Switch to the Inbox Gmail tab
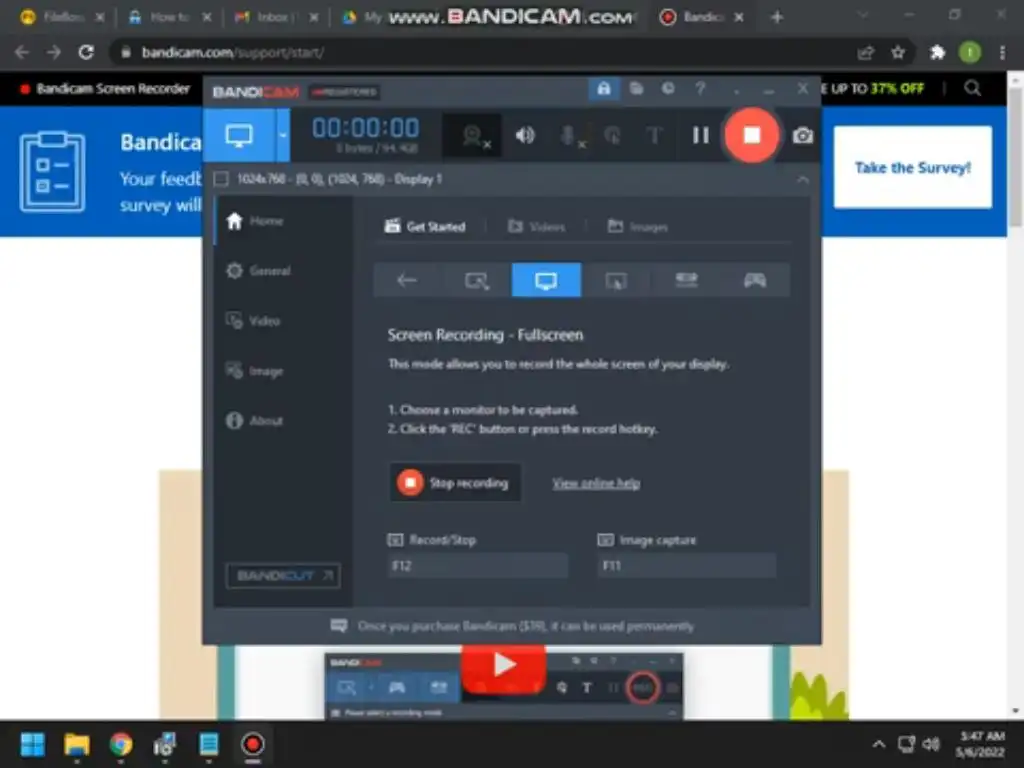Viewport: 1024px width, 768px height. click(x=277, y=17)
